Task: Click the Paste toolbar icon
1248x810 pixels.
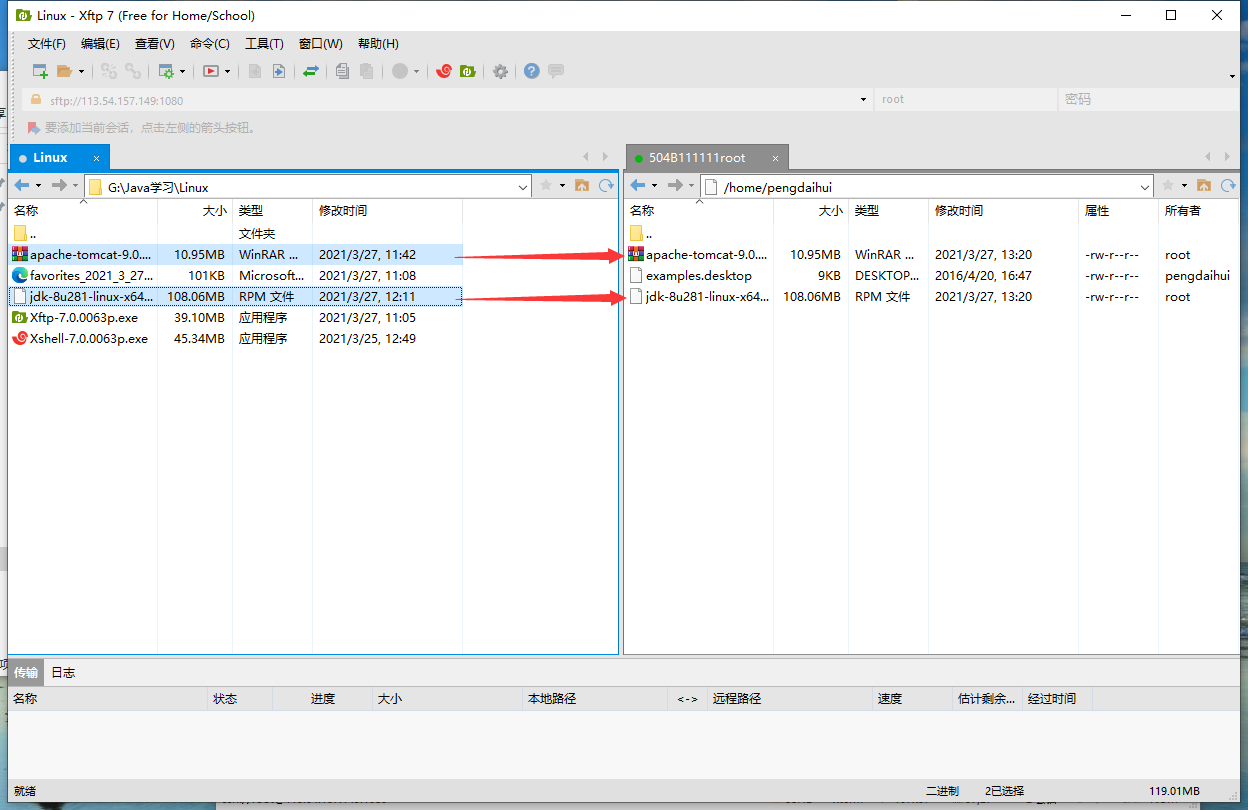Action: (x=366, y=71)
